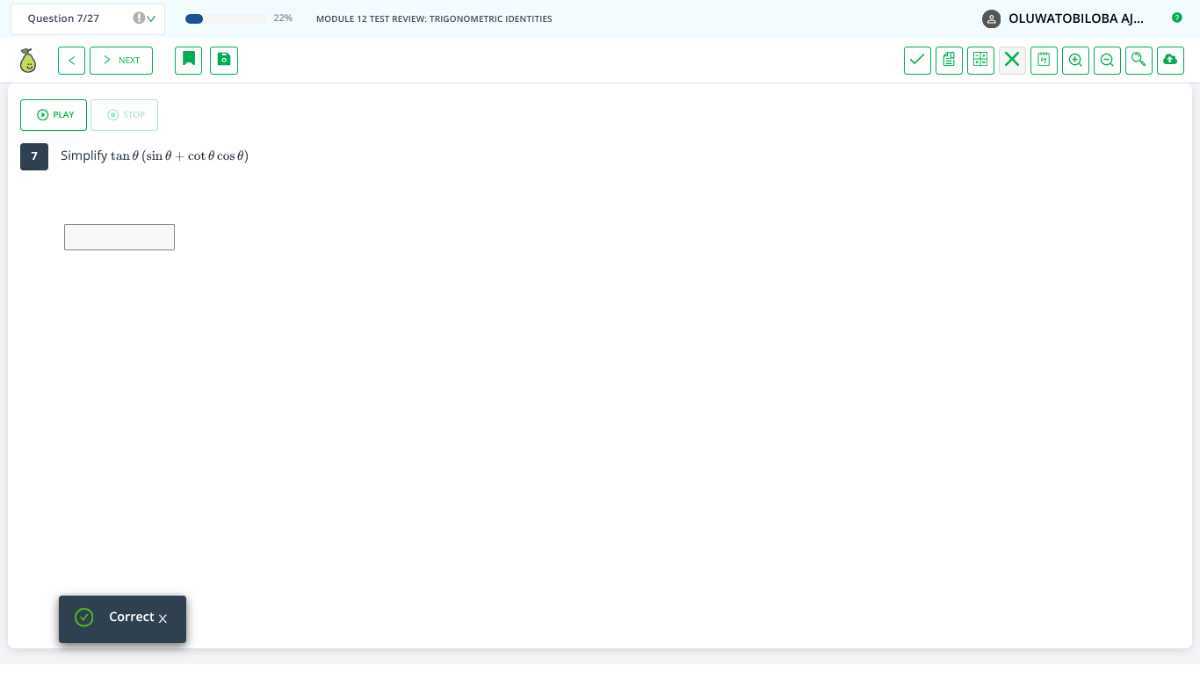This screenshot has height=674, width=1200.
Task: Go to previous question arrow
Action: pyautogui.click(x=71, y=60)
